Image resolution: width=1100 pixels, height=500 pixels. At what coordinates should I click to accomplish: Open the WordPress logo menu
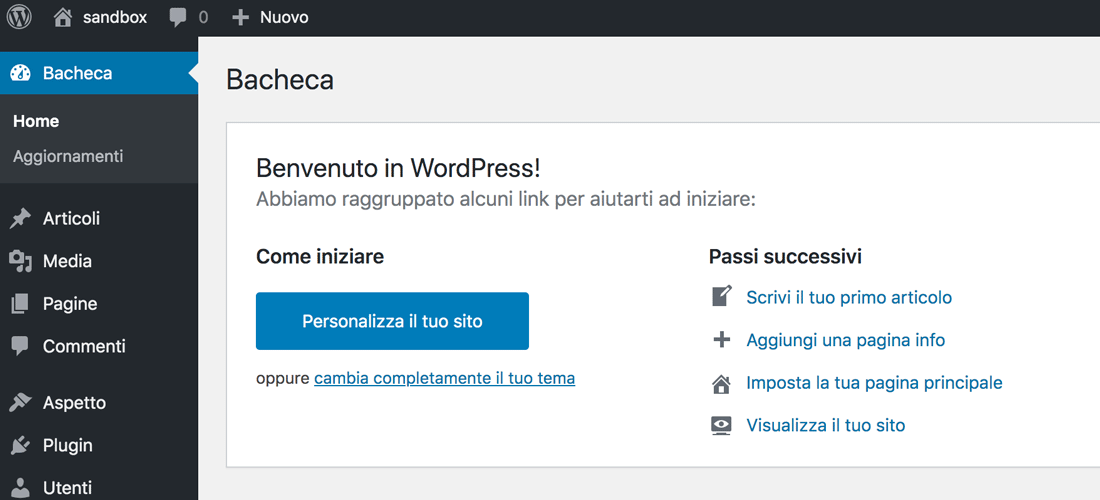(x=19, y=17)
